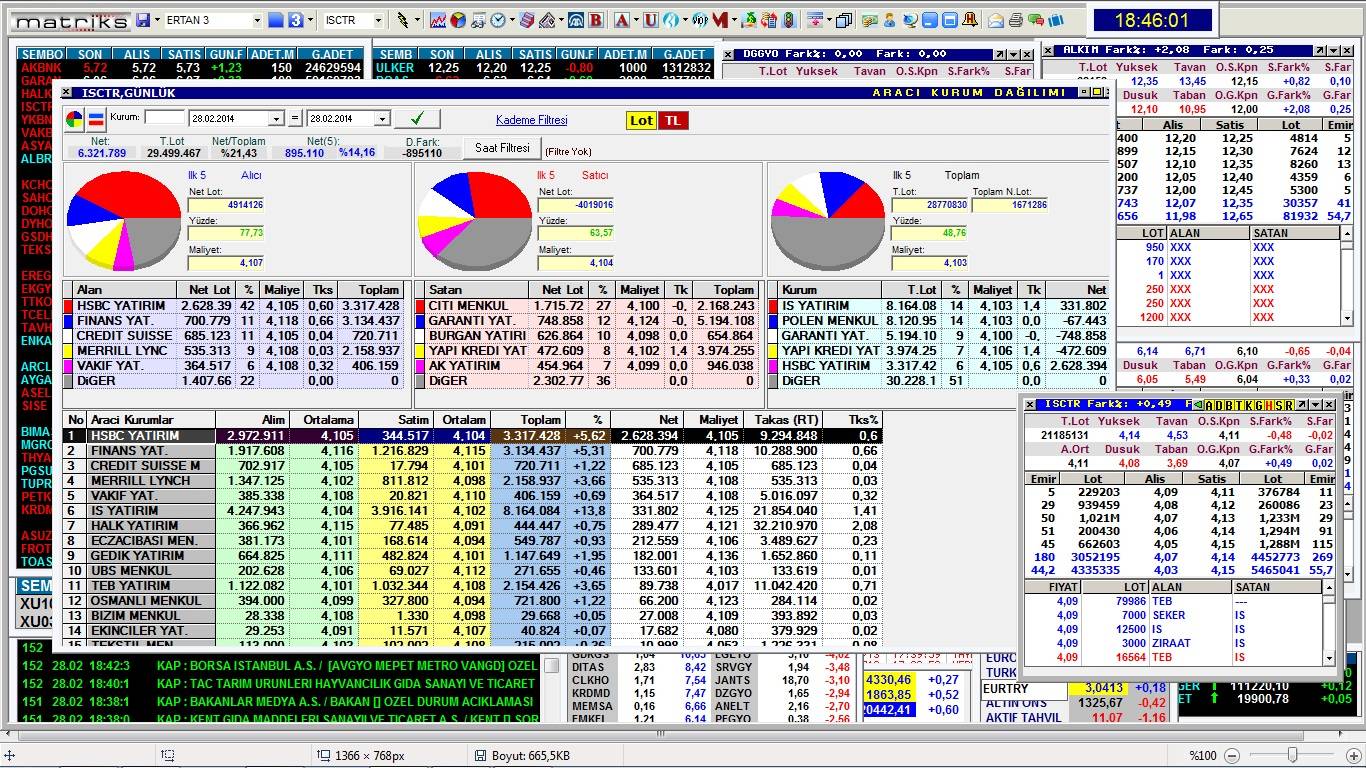Toggle the equals button between dates
The image size is (1366, 768).
pyautogui.click(x=294, y=119)
